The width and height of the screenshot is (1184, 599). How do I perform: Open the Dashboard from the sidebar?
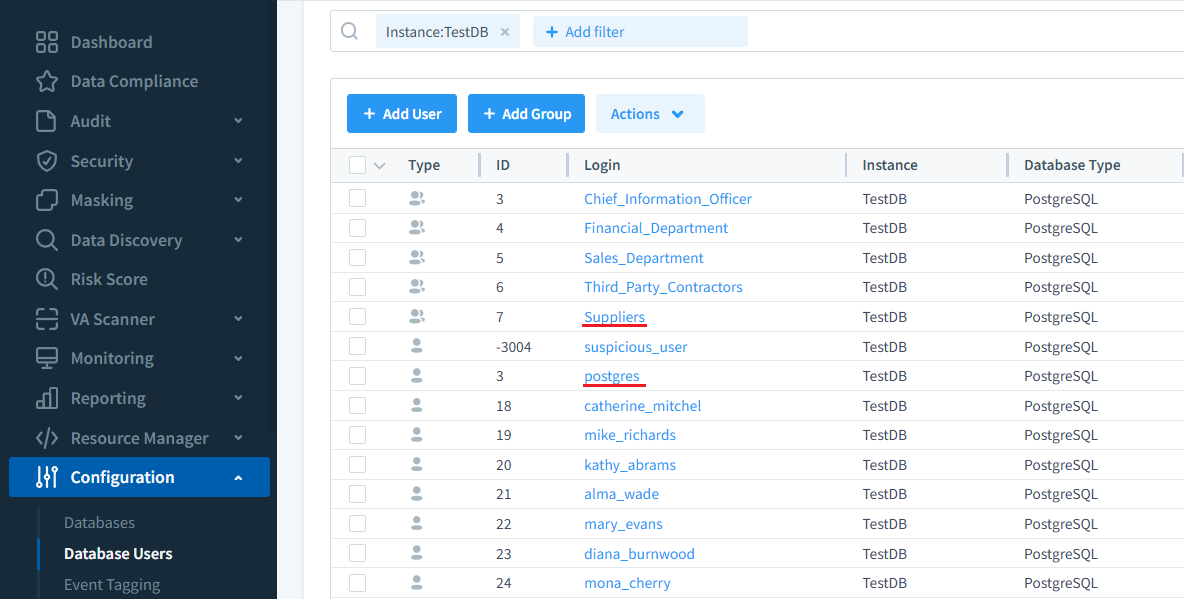[44, 42]
